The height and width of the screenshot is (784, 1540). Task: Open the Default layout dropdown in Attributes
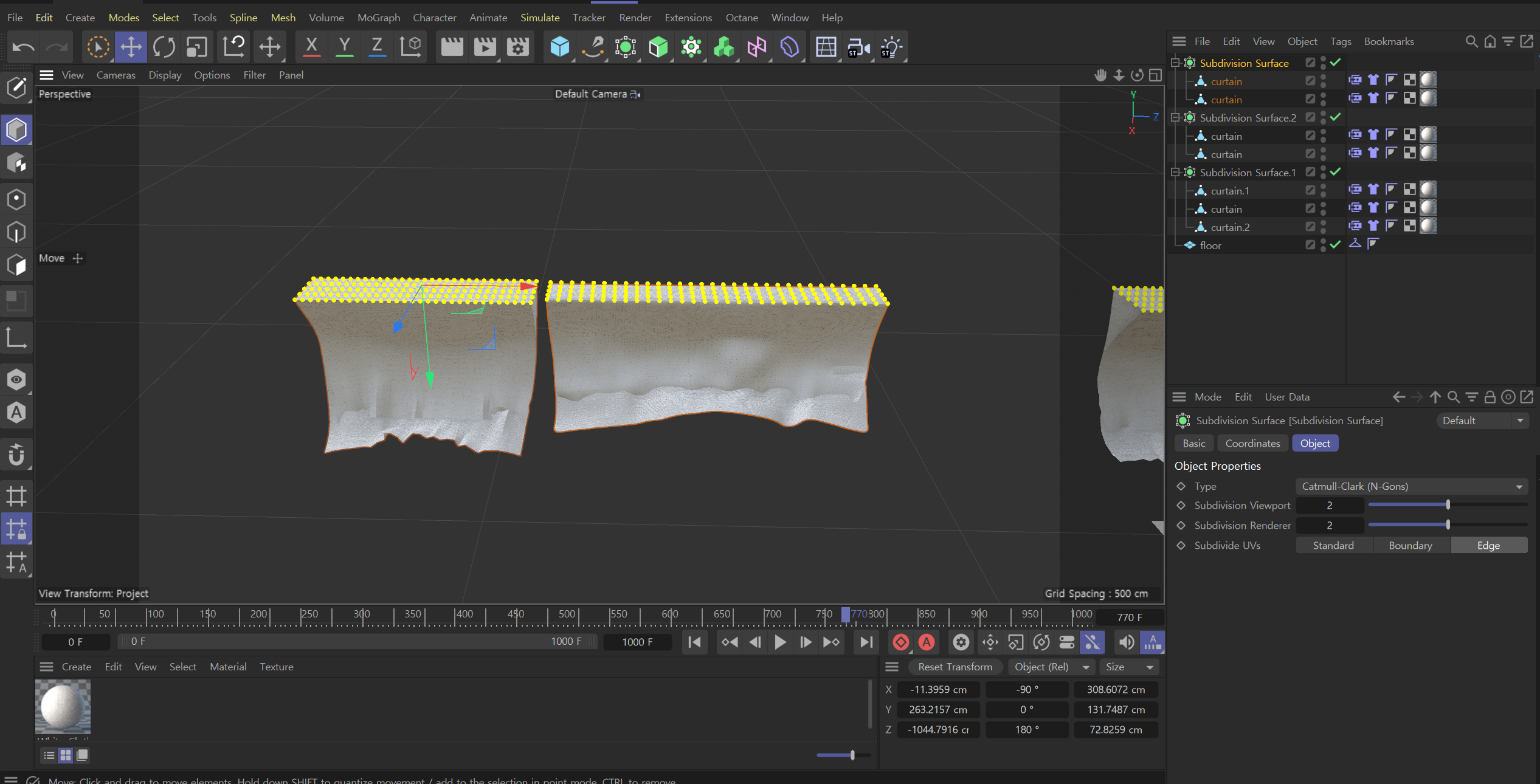tap(1482, 421)
